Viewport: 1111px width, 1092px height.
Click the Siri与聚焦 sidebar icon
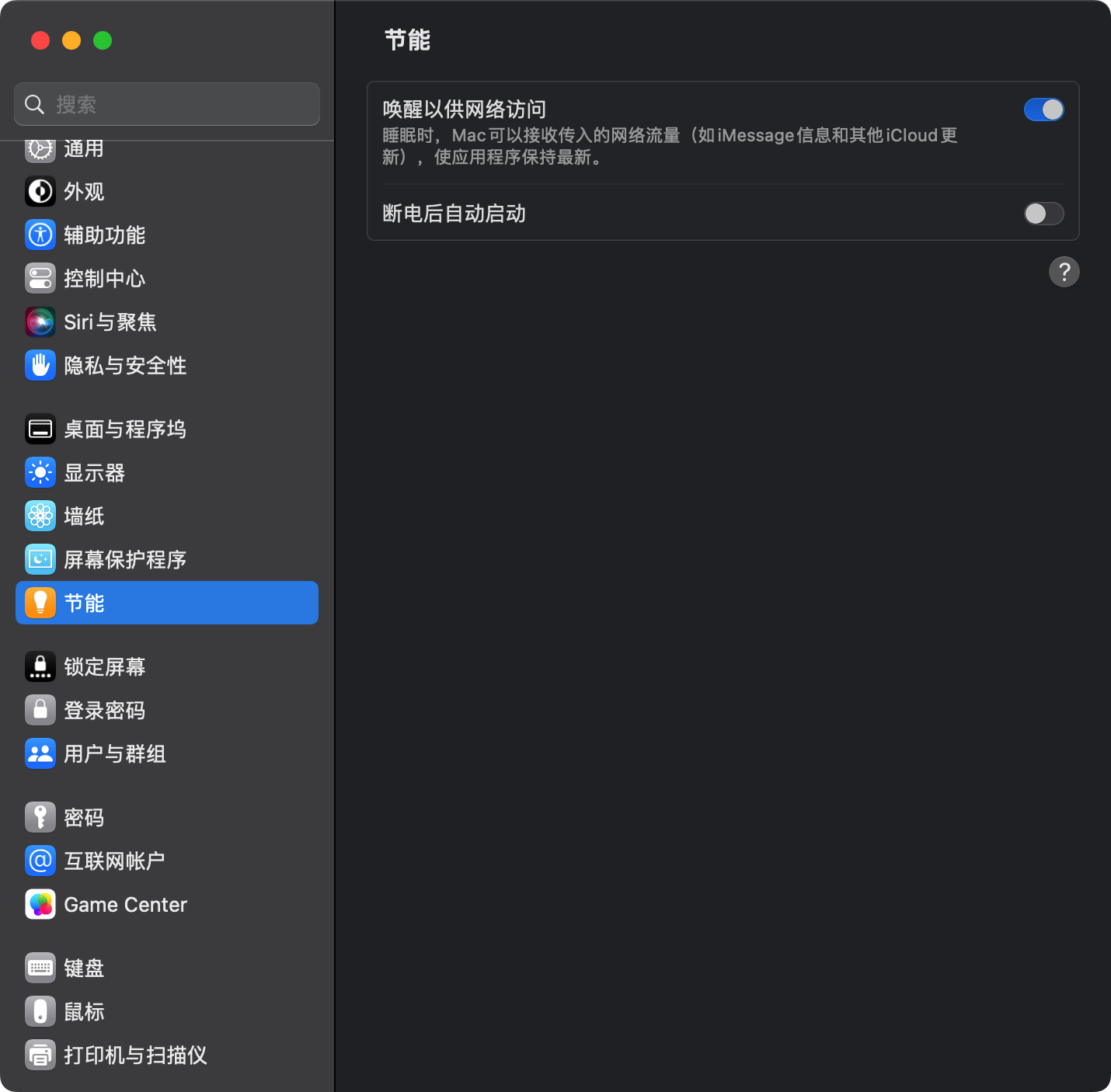[x=40, y=322]
